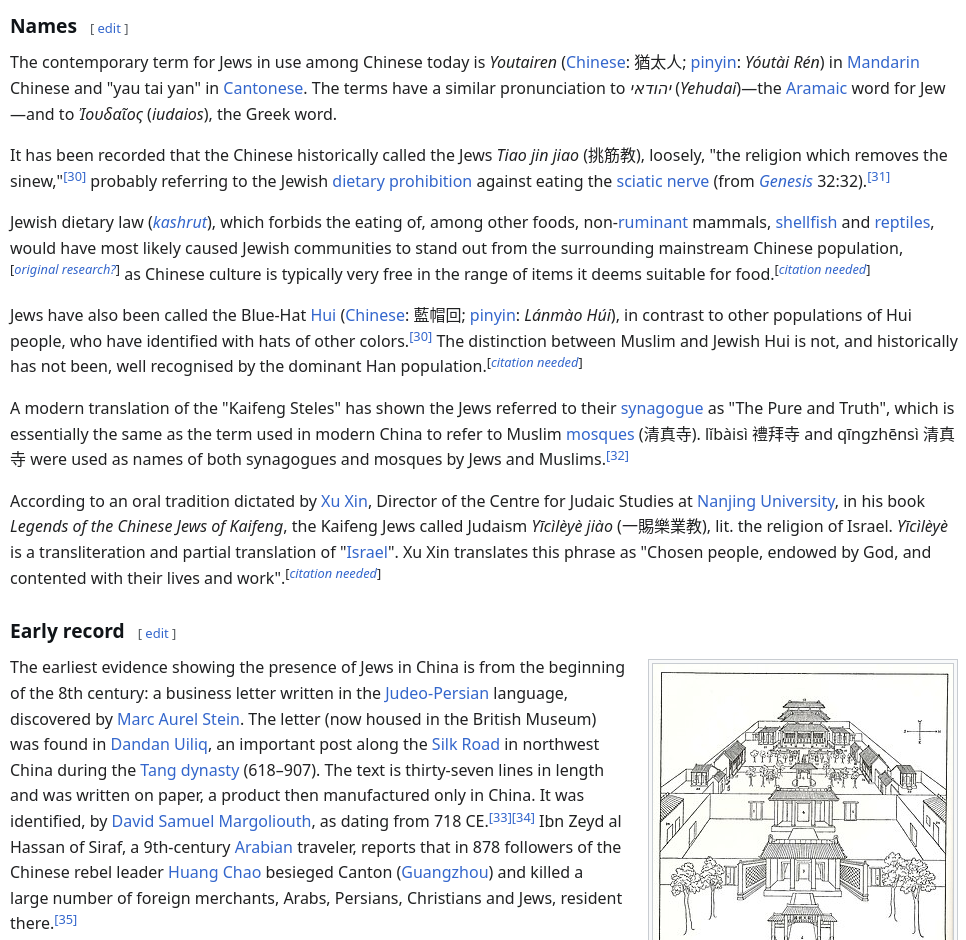
Task: Open the David Samuel Margoliouth link
Action: (x=211, y=822)
